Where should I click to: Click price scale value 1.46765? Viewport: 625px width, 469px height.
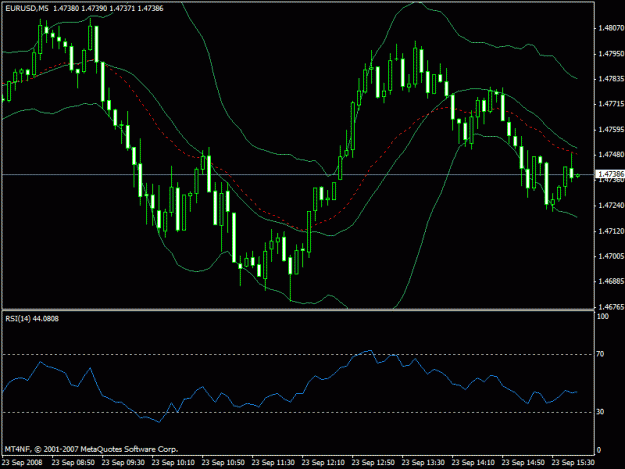click(611, 307)
